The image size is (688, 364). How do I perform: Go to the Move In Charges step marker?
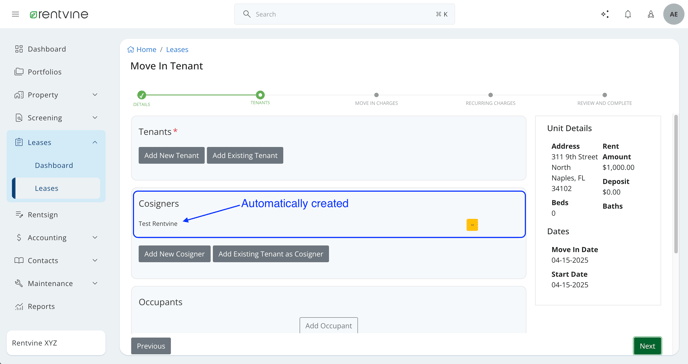[376, 95]
